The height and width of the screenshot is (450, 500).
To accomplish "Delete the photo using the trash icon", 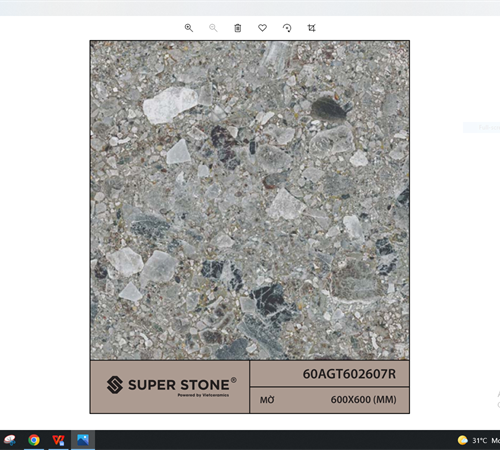I will (238, 28).
